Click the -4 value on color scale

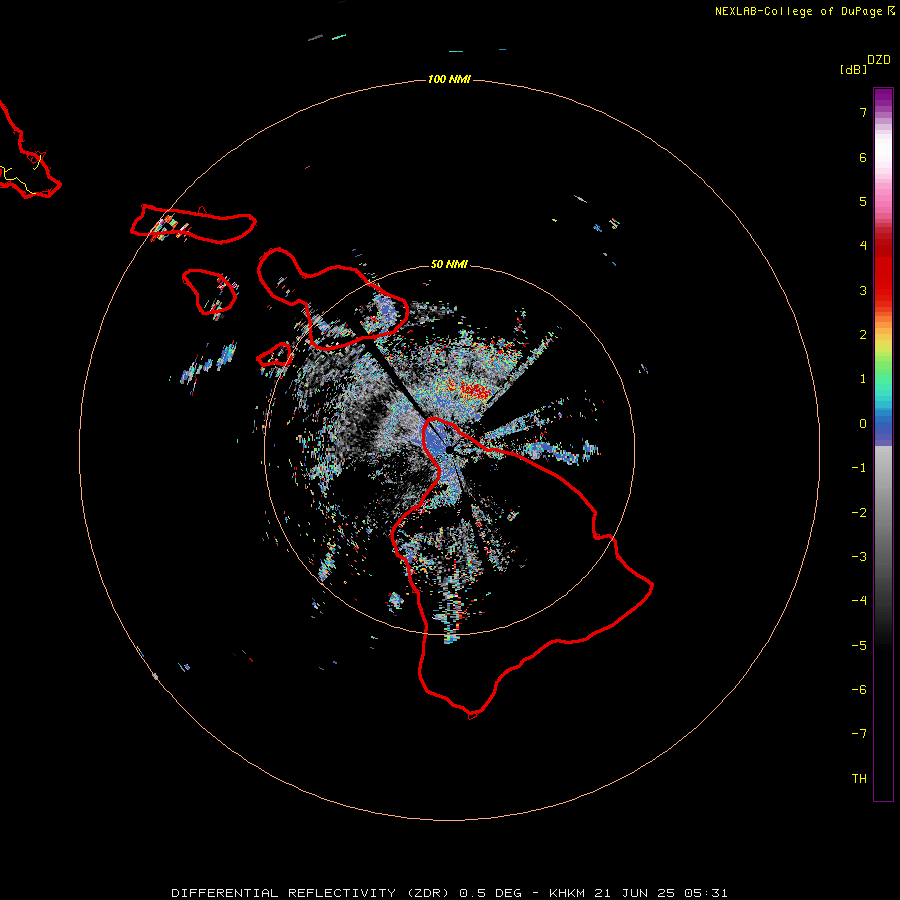(x=859, y=600)
